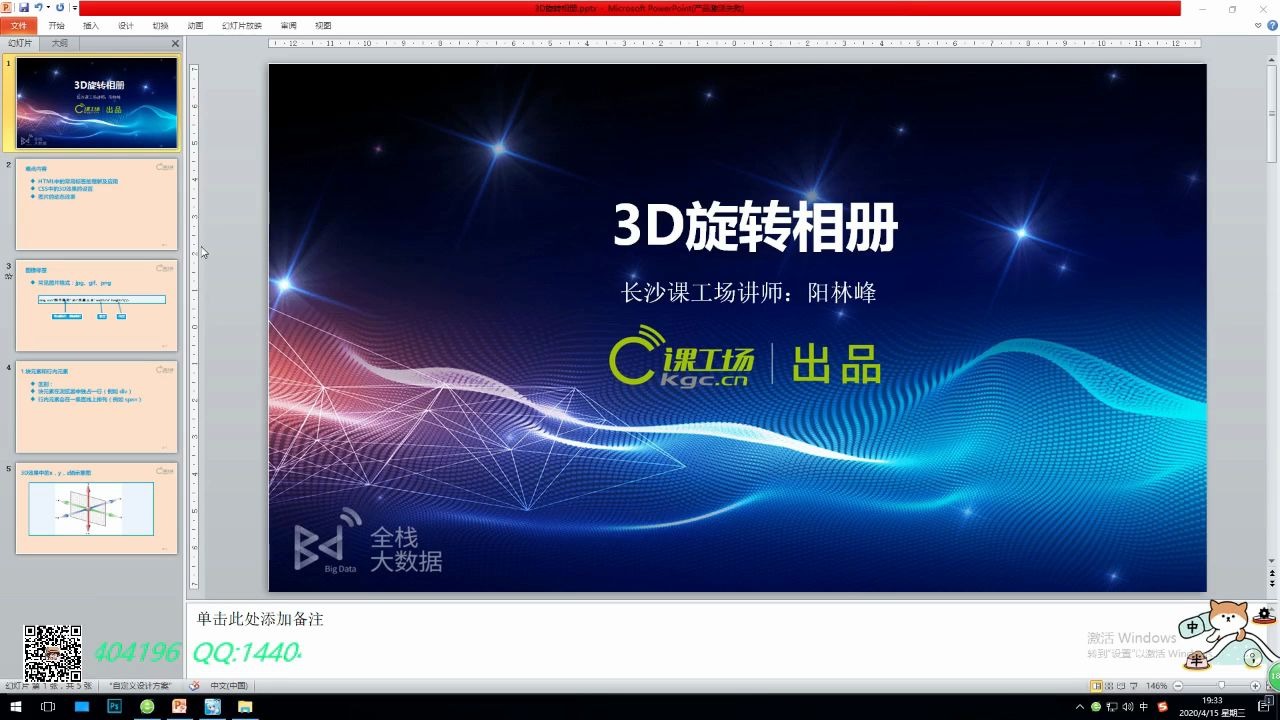Image resolution: width=1280 pixels, height=720 pixels.
Task: Click previous slide arrow on scrollbar
Action: pyautogui.click(x=1272, y=574)
